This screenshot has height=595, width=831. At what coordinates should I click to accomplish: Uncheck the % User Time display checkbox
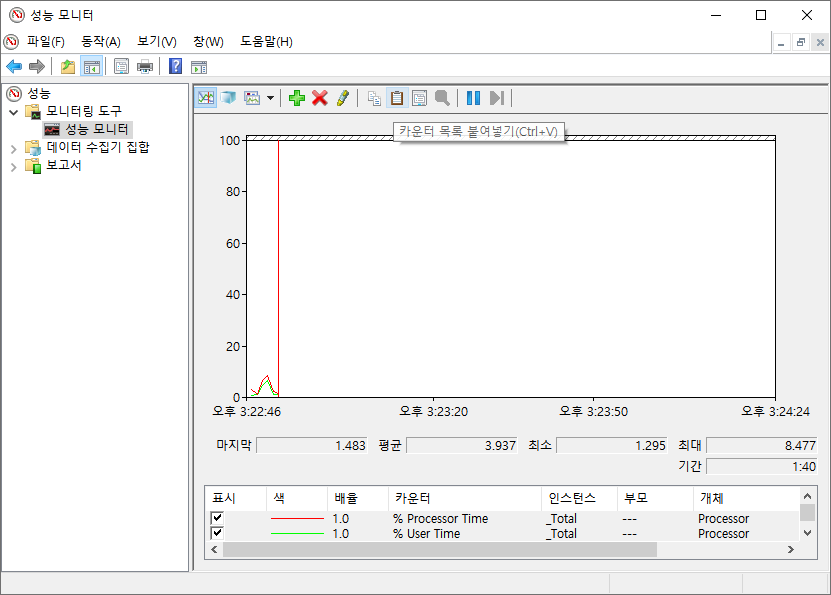217,533
